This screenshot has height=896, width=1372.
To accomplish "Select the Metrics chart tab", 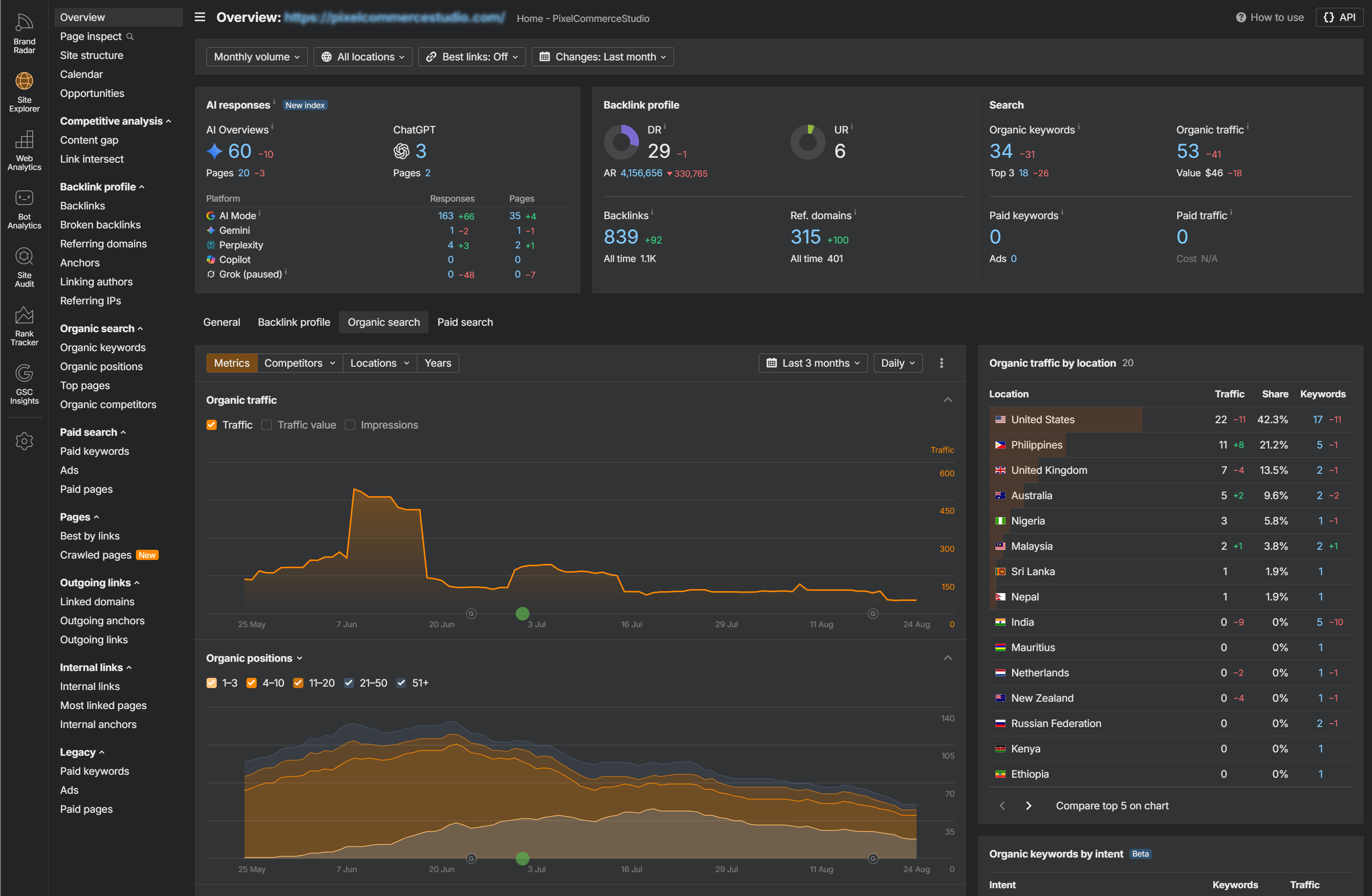I will (232, 363).
